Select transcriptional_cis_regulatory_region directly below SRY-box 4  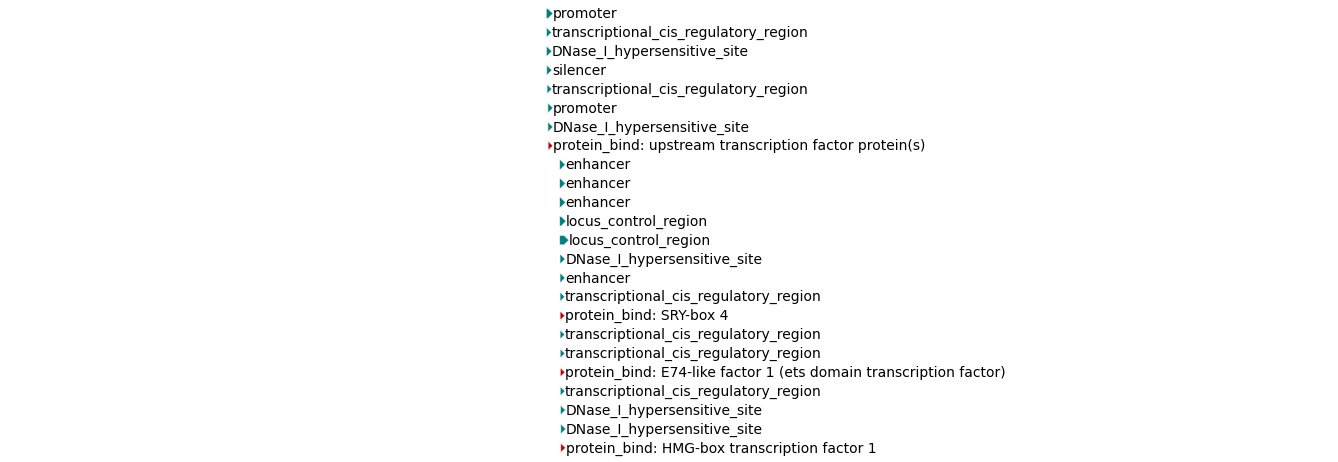click(692, 335)
